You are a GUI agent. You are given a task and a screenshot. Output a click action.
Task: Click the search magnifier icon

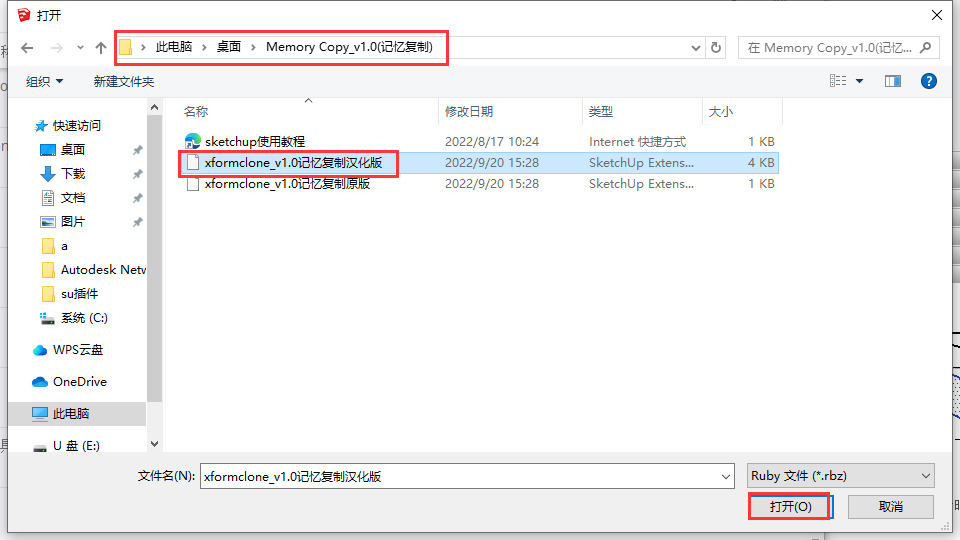tap(926, 47)
